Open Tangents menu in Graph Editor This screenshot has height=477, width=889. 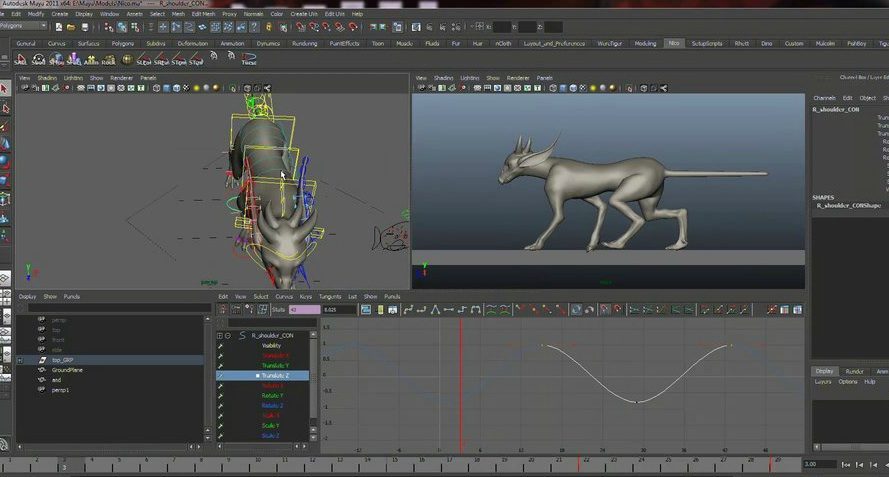(x=330, y=297)
